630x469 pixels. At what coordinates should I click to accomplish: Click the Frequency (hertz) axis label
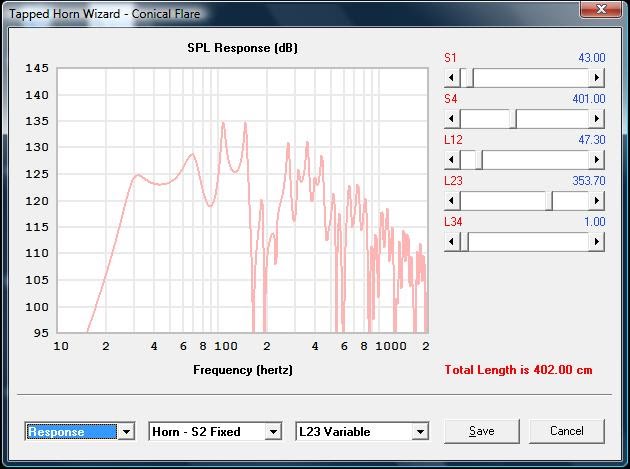click(x=243, y=370)
